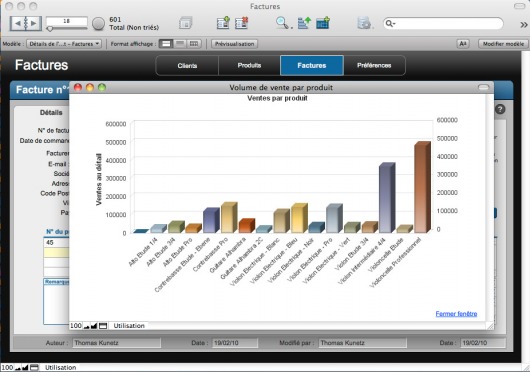This screenshot has width=530, height=372.
Task: Open the Find magnifier tool
Action: point(282,23)
